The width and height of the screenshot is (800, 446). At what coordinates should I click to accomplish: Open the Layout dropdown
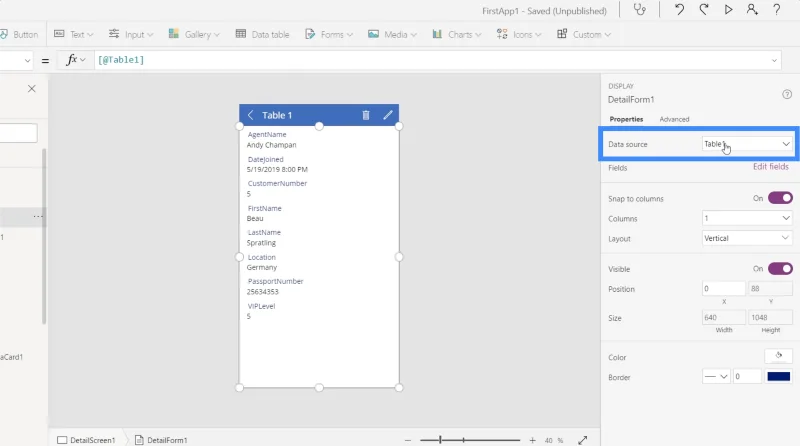coord(747,238)
